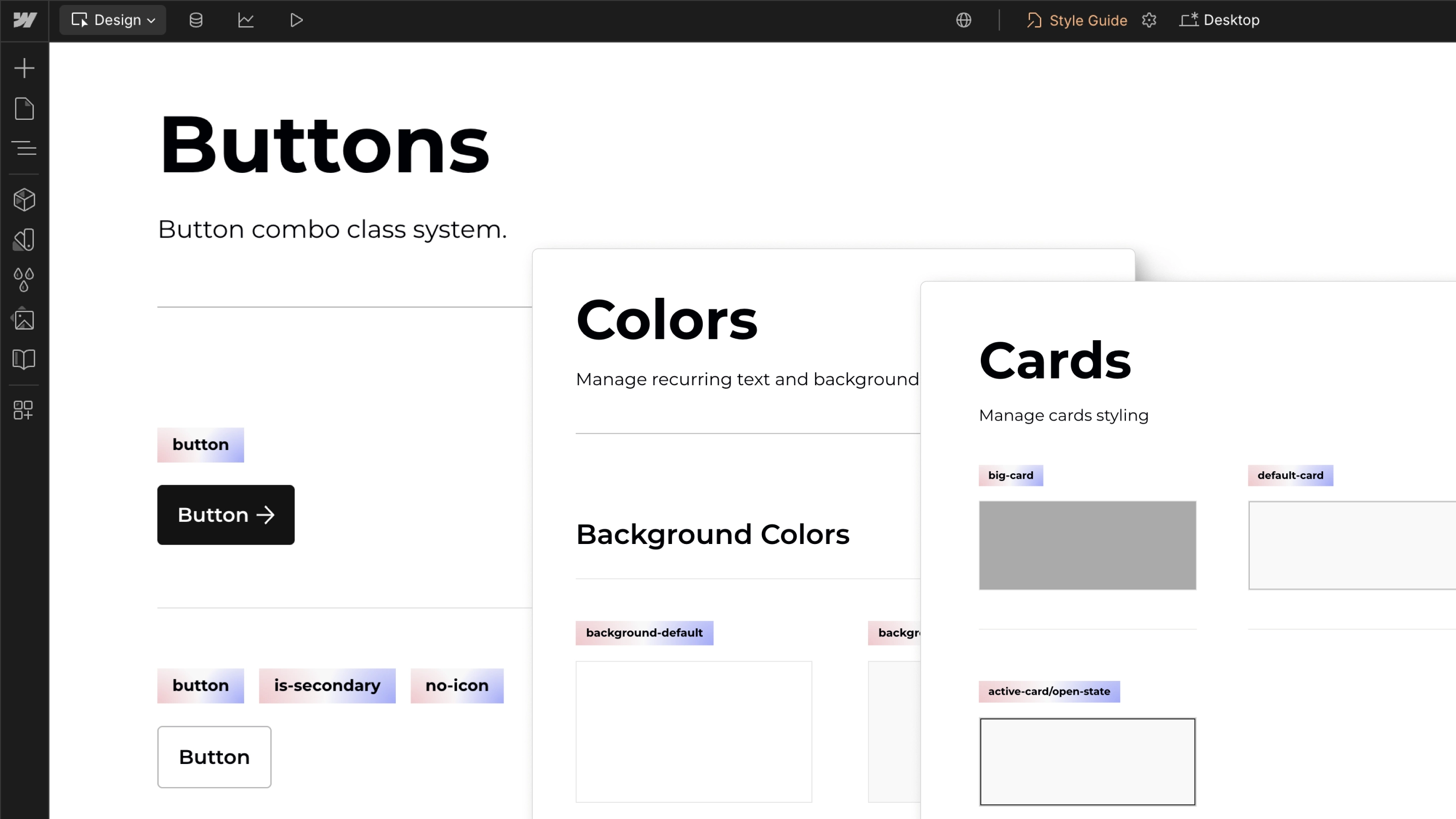Open the Style selectors droplets icon
The width and height of the screenshot is (1456, 819).
pos(24,280)
